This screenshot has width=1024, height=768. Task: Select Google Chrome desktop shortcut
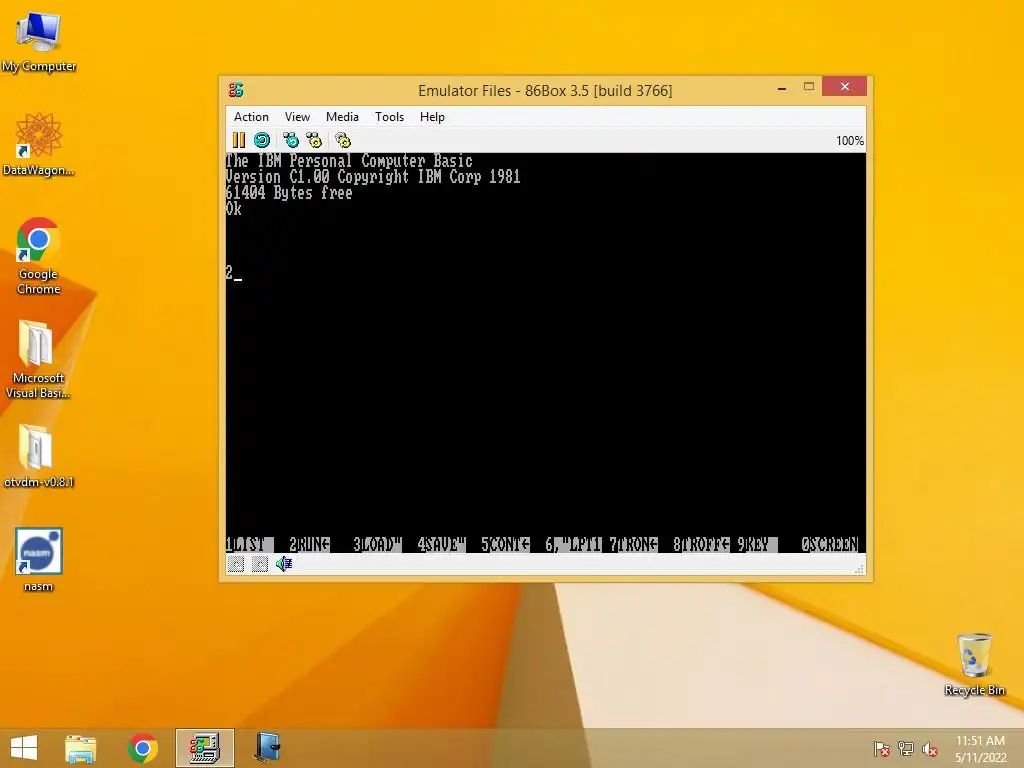pyautogui.click(x=39, y=257)
